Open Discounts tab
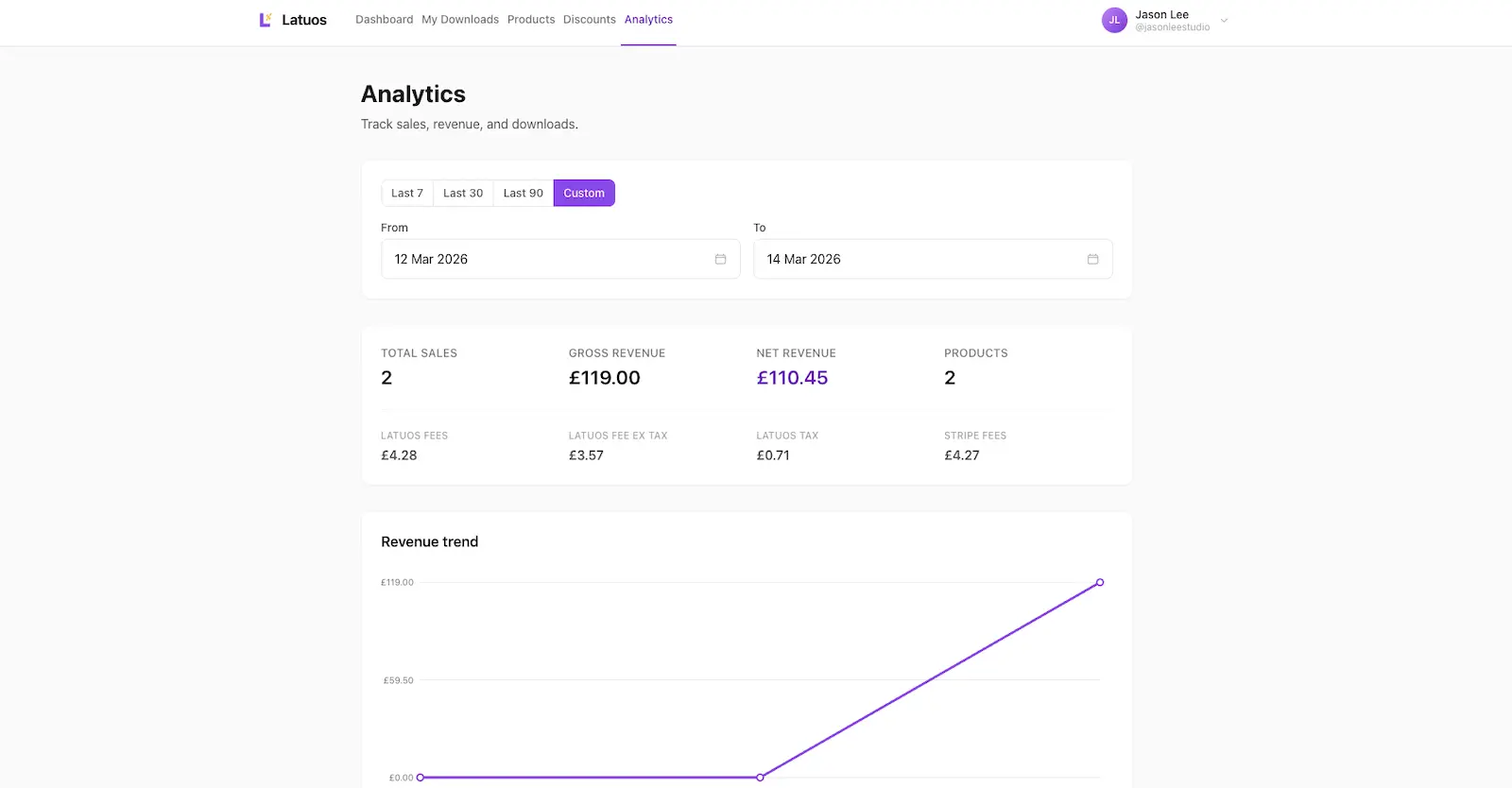The height and width of the screenshot is (788, 1512). pyautogui.click(x=590, y=20)
